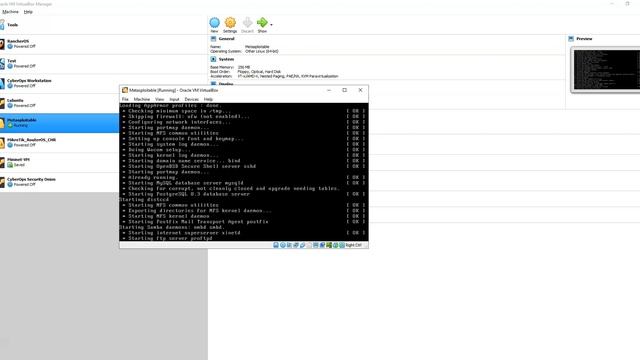Image resolution: width=640 pixels, height=360 pixels.
Task: Select the RancherOS virtual machine
Action: (x=104, y=44)
